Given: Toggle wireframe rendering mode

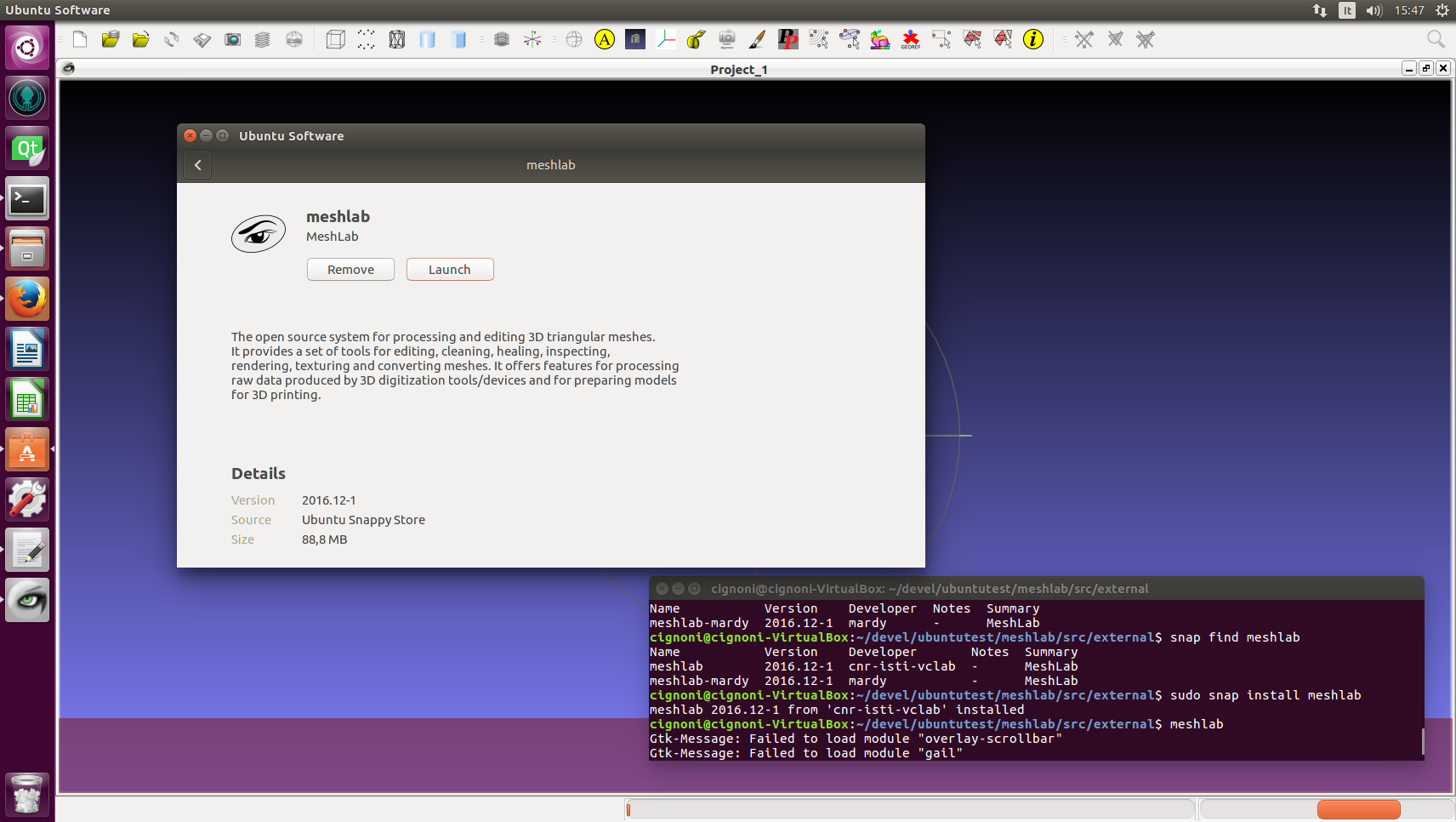Looking at the screenshot, I should tap(397, 39).
